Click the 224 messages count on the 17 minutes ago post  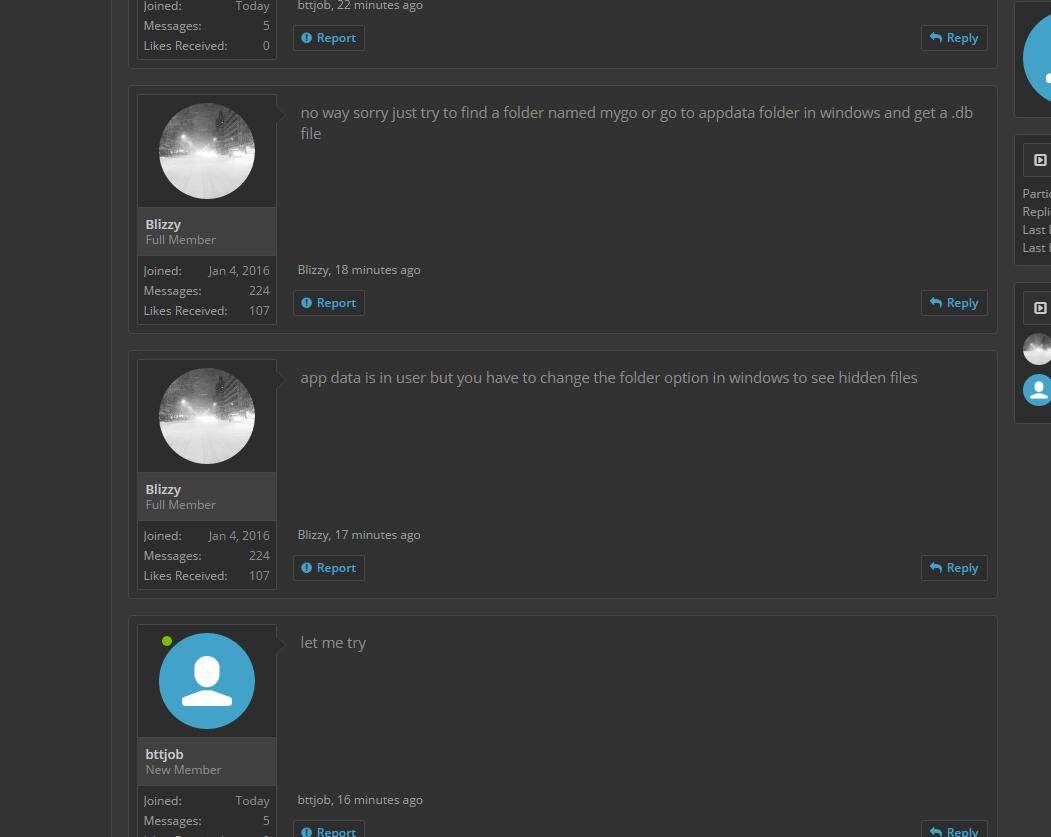[x=259, y=556]
